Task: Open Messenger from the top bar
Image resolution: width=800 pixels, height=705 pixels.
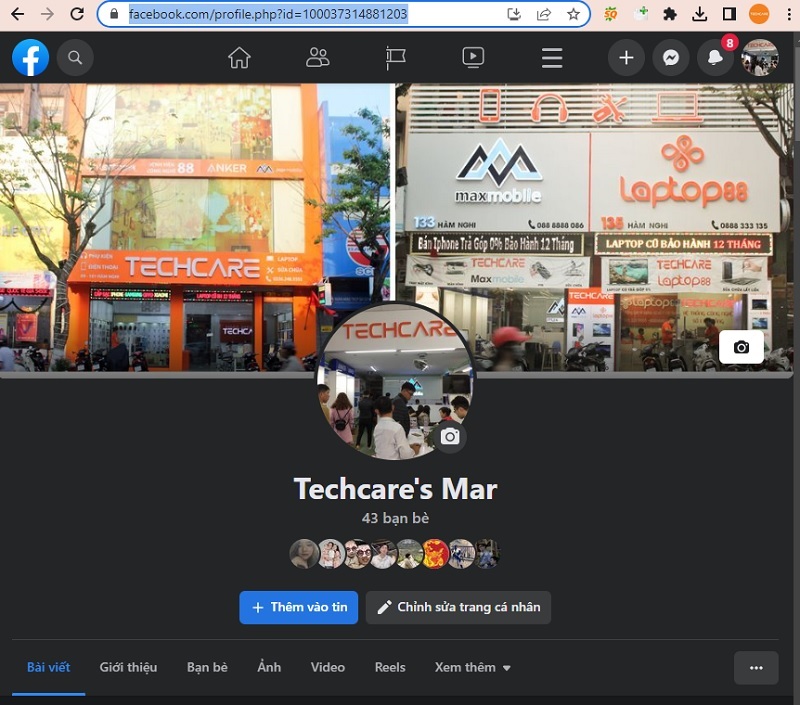Action: 669,58
